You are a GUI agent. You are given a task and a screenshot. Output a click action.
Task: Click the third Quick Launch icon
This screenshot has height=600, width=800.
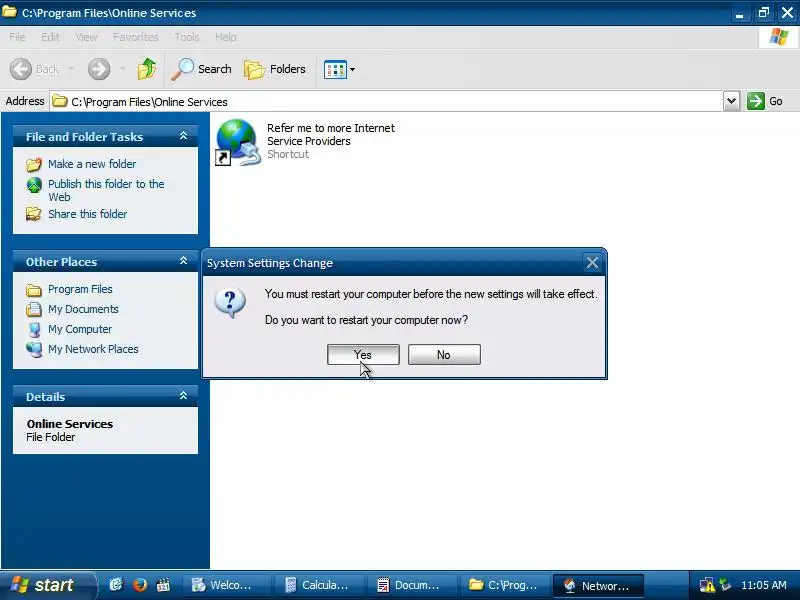click(163, 585)
